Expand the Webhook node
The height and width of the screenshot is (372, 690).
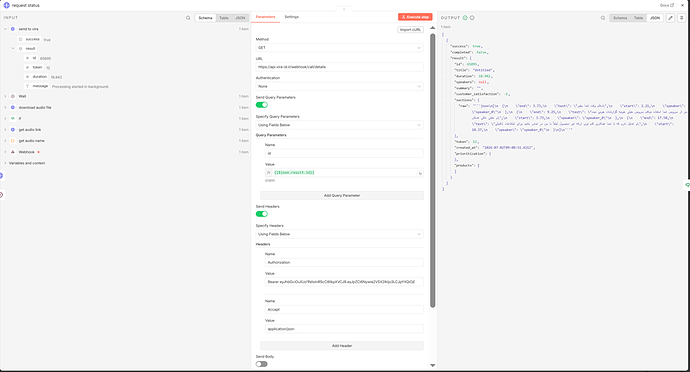point(5,152)
